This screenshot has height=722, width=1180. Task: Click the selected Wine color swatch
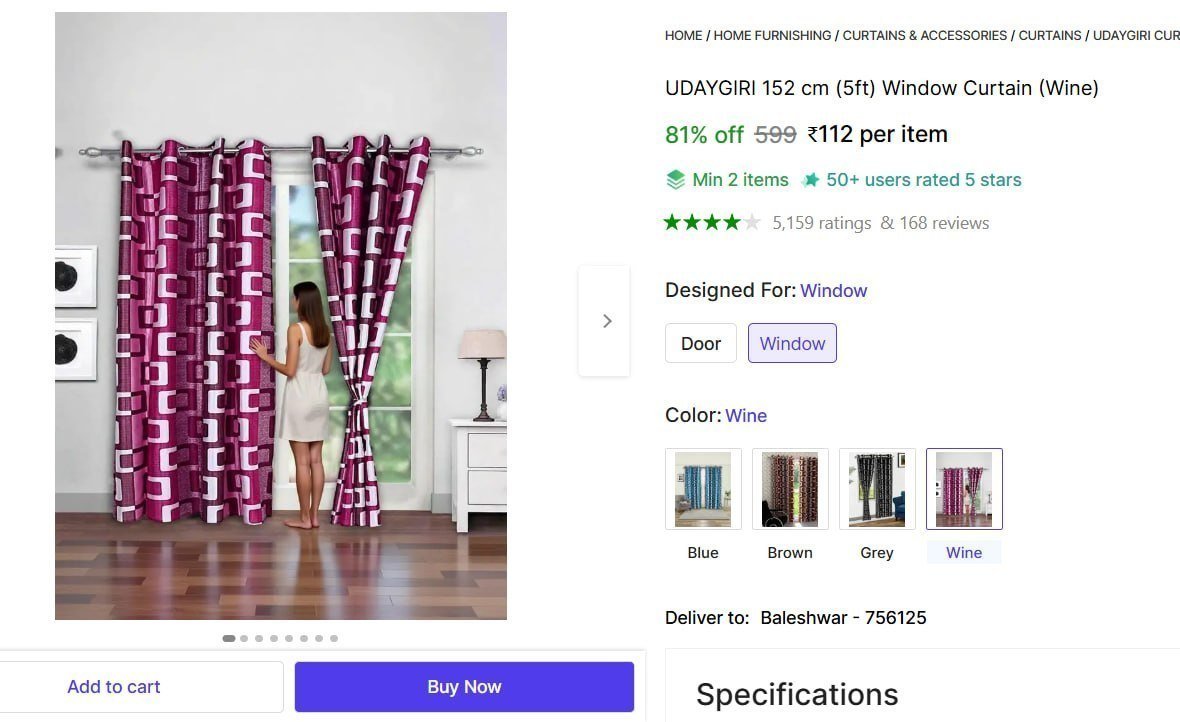pyautogui.click(x=964, y=489)
